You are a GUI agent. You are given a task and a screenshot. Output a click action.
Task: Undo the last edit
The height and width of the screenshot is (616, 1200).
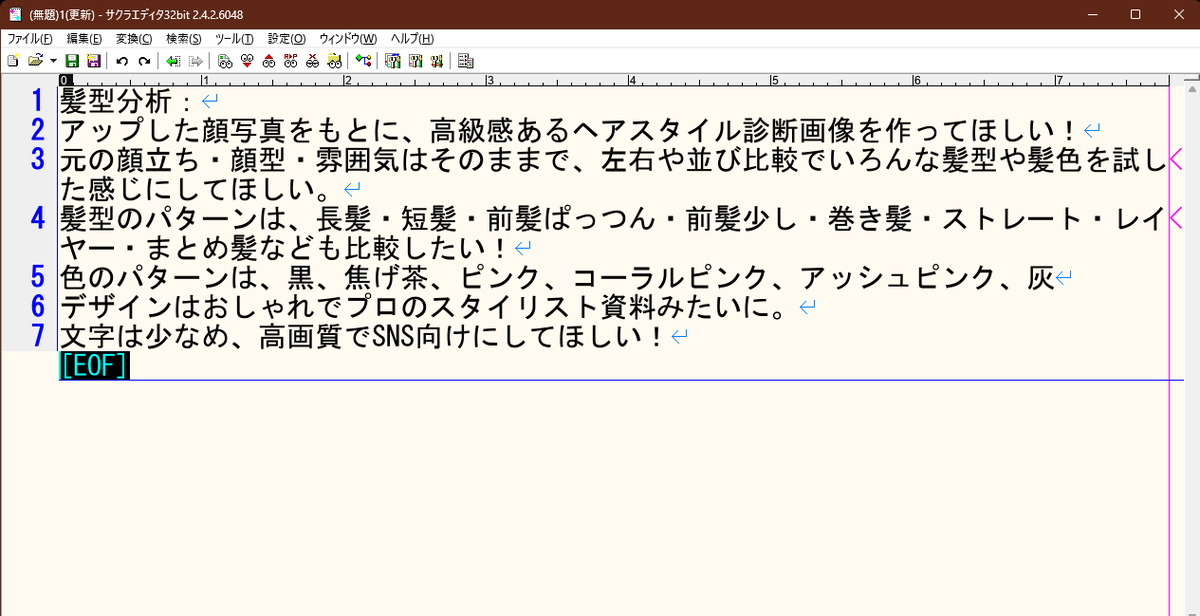click(x=122, y=61)
